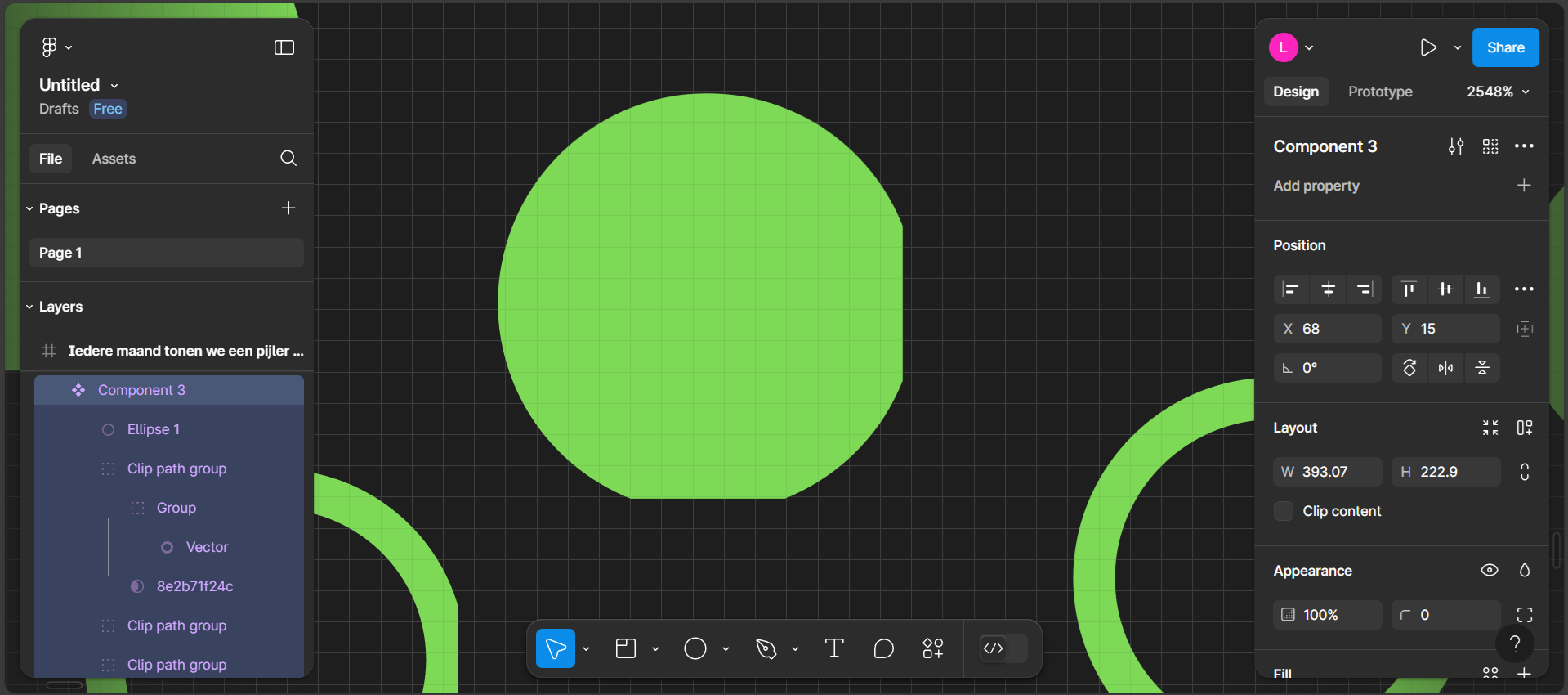Present prototype with the play icon

click(x=1428, y=47)
